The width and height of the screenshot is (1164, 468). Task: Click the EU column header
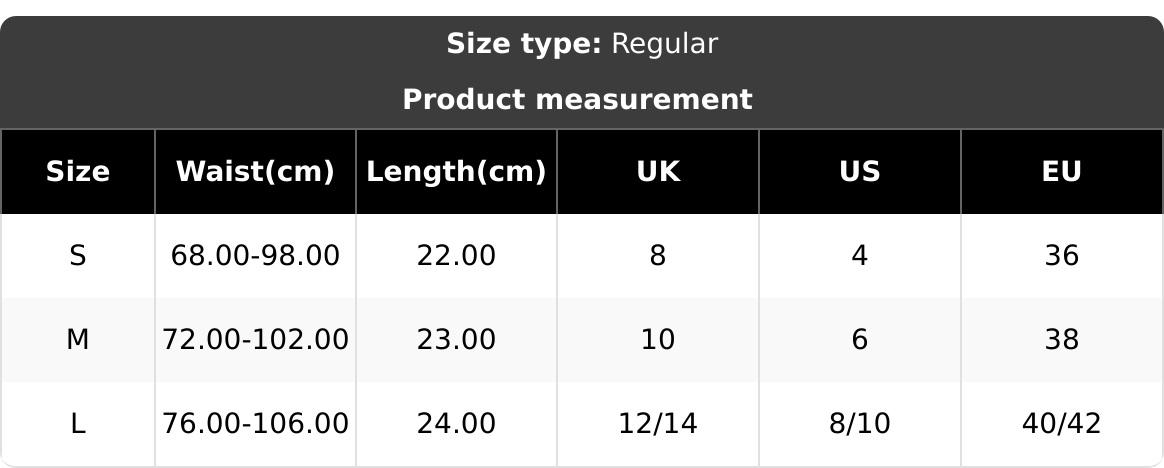coord(1061,172)
